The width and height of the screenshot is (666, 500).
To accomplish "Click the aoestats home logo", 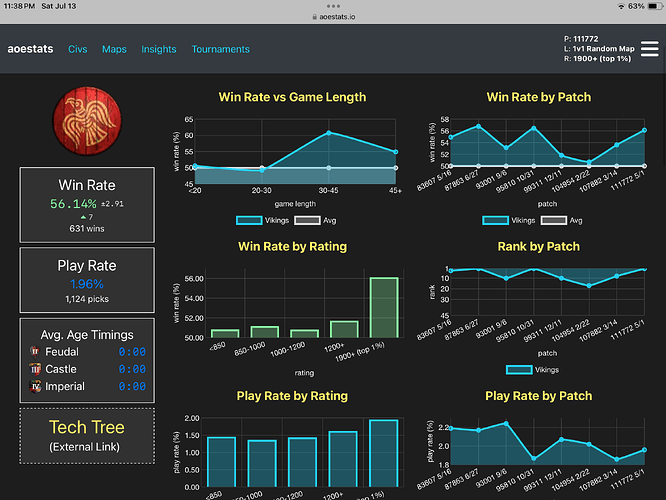I will coord(30,49).
